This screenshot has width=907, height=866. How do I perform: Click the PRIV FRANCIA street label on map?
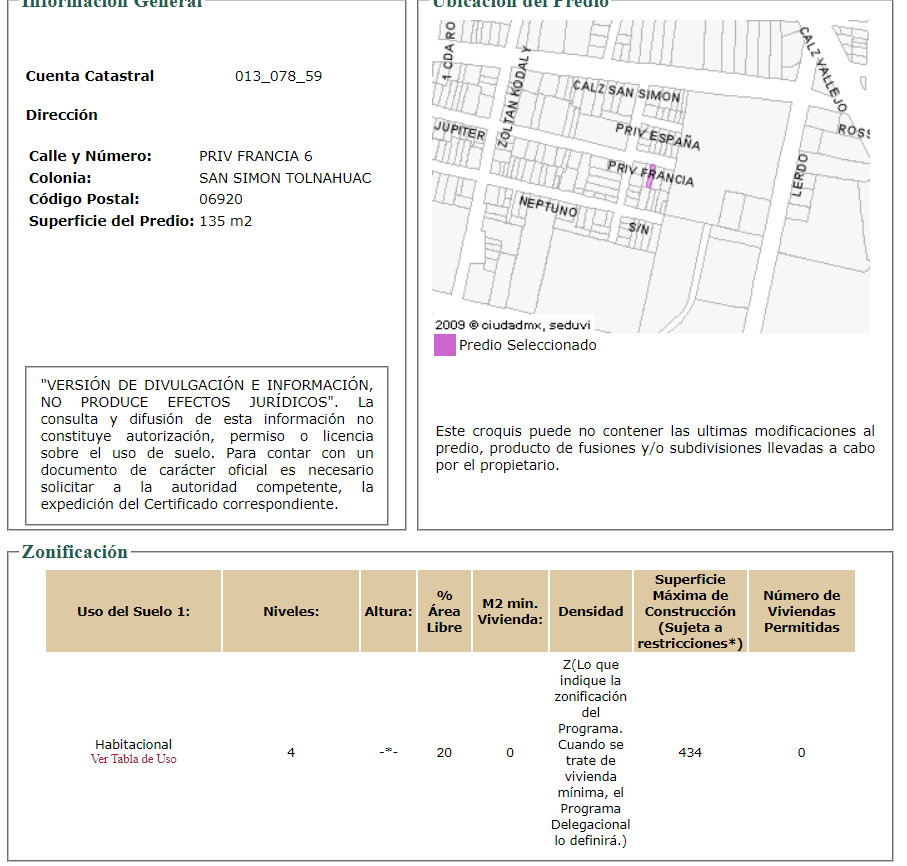650,174
